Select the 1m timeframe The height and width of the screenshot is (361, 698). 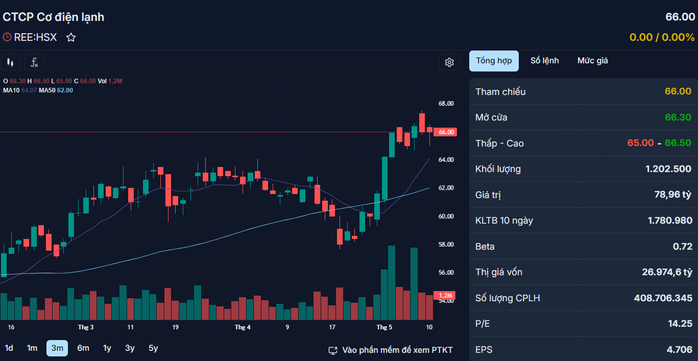coord(32,348)
